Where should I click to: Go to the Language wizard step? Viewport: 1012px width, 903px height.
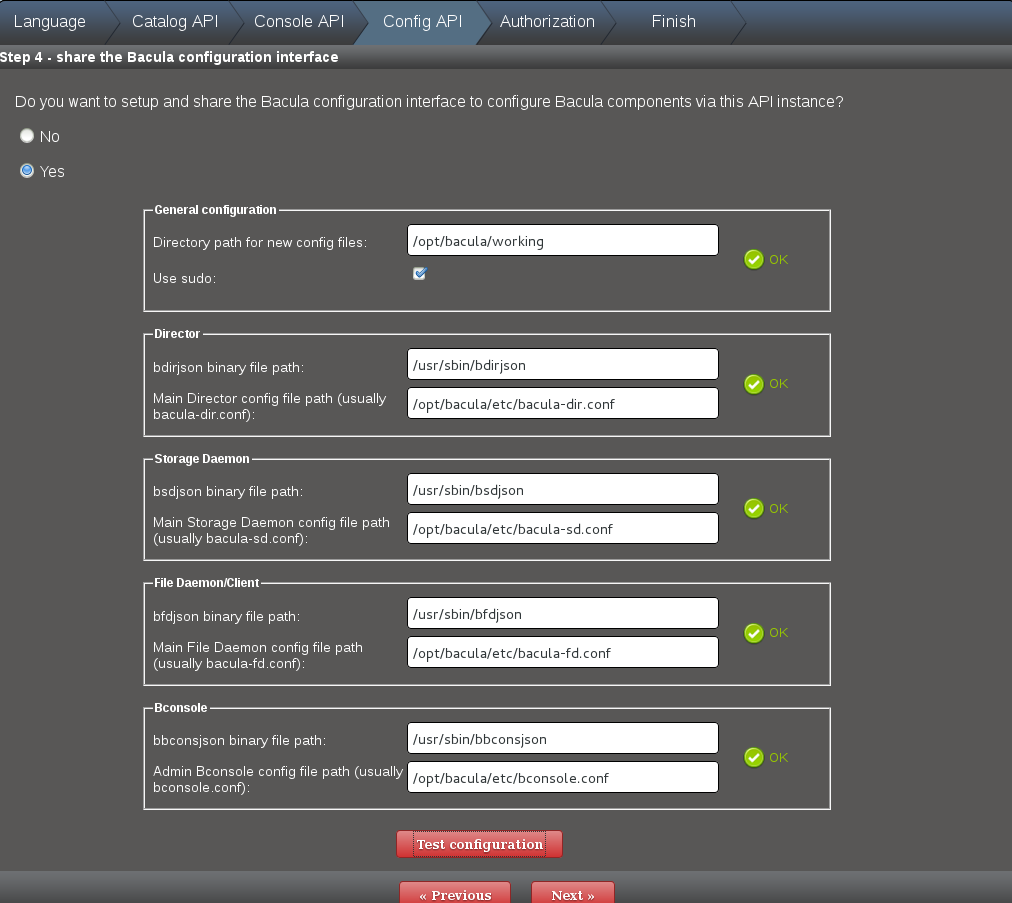click(50, 21)
